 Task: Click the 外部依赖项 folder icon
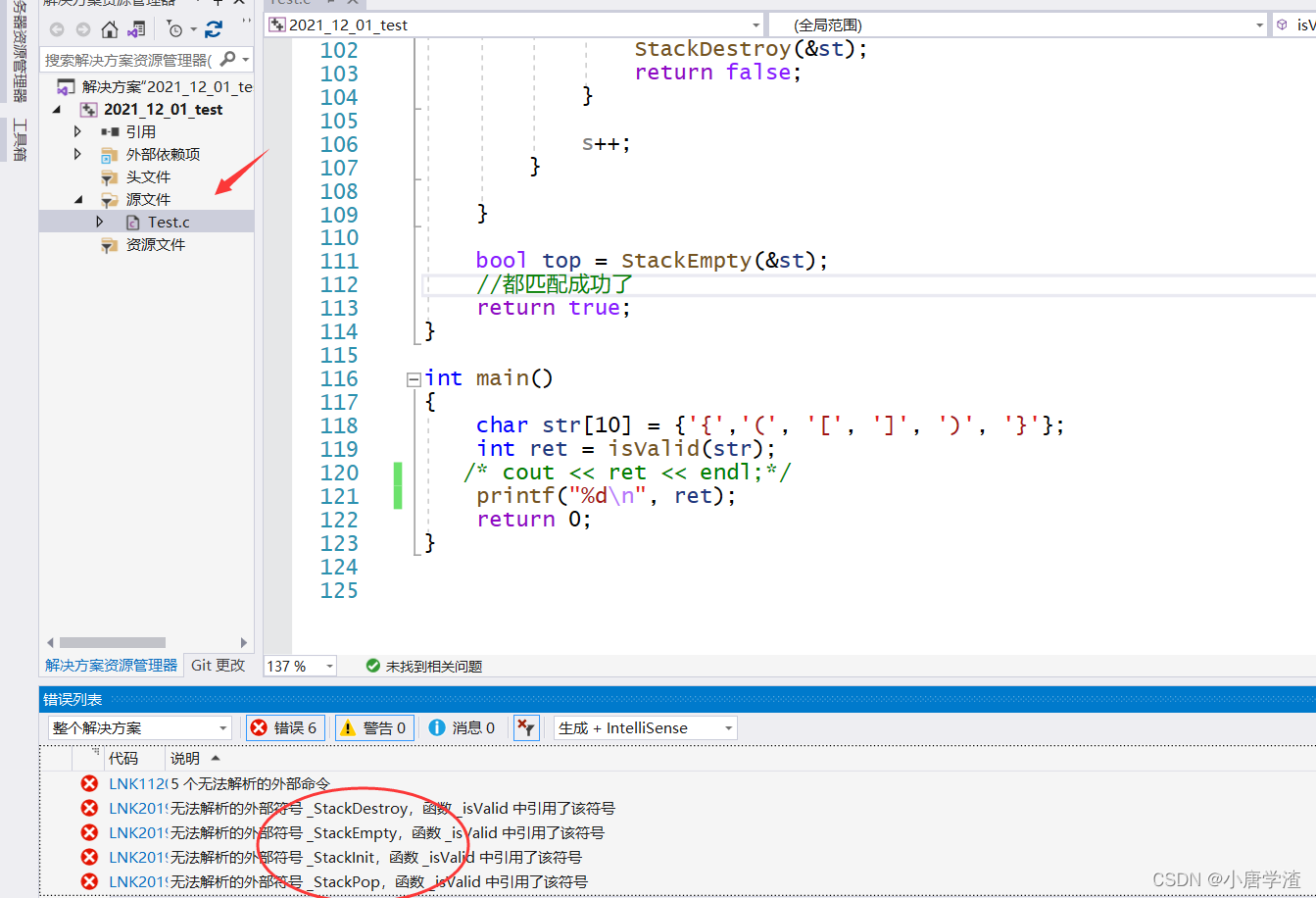point(109,155)
